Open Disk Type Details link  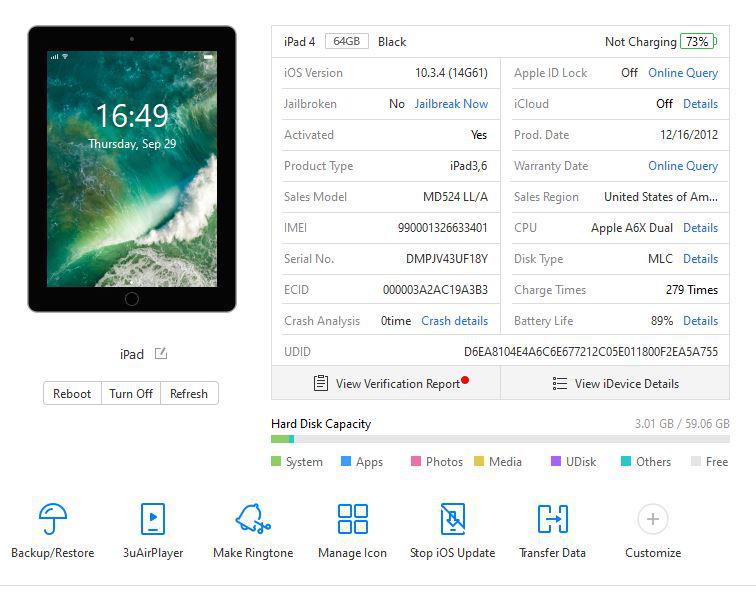click(x=701, y=259)
